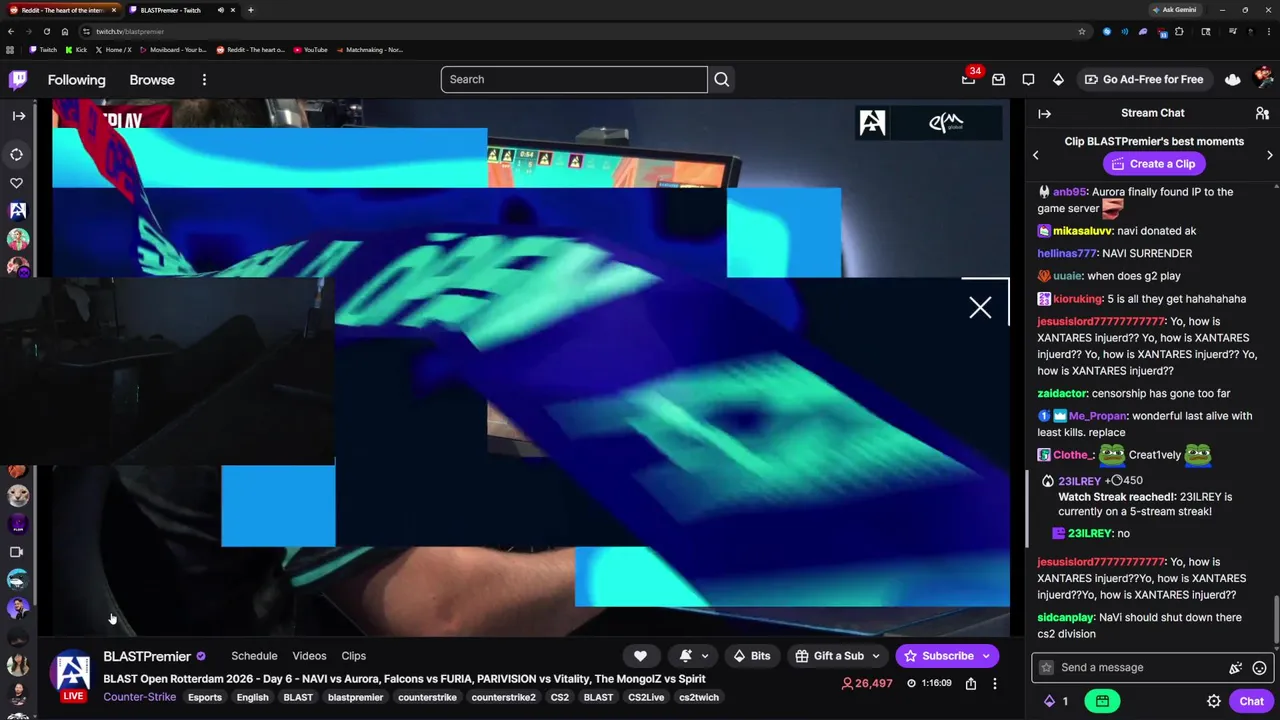Go to the next clip prompt arrow
Screen dimensions: 1280x720
tap(1270, 155)
